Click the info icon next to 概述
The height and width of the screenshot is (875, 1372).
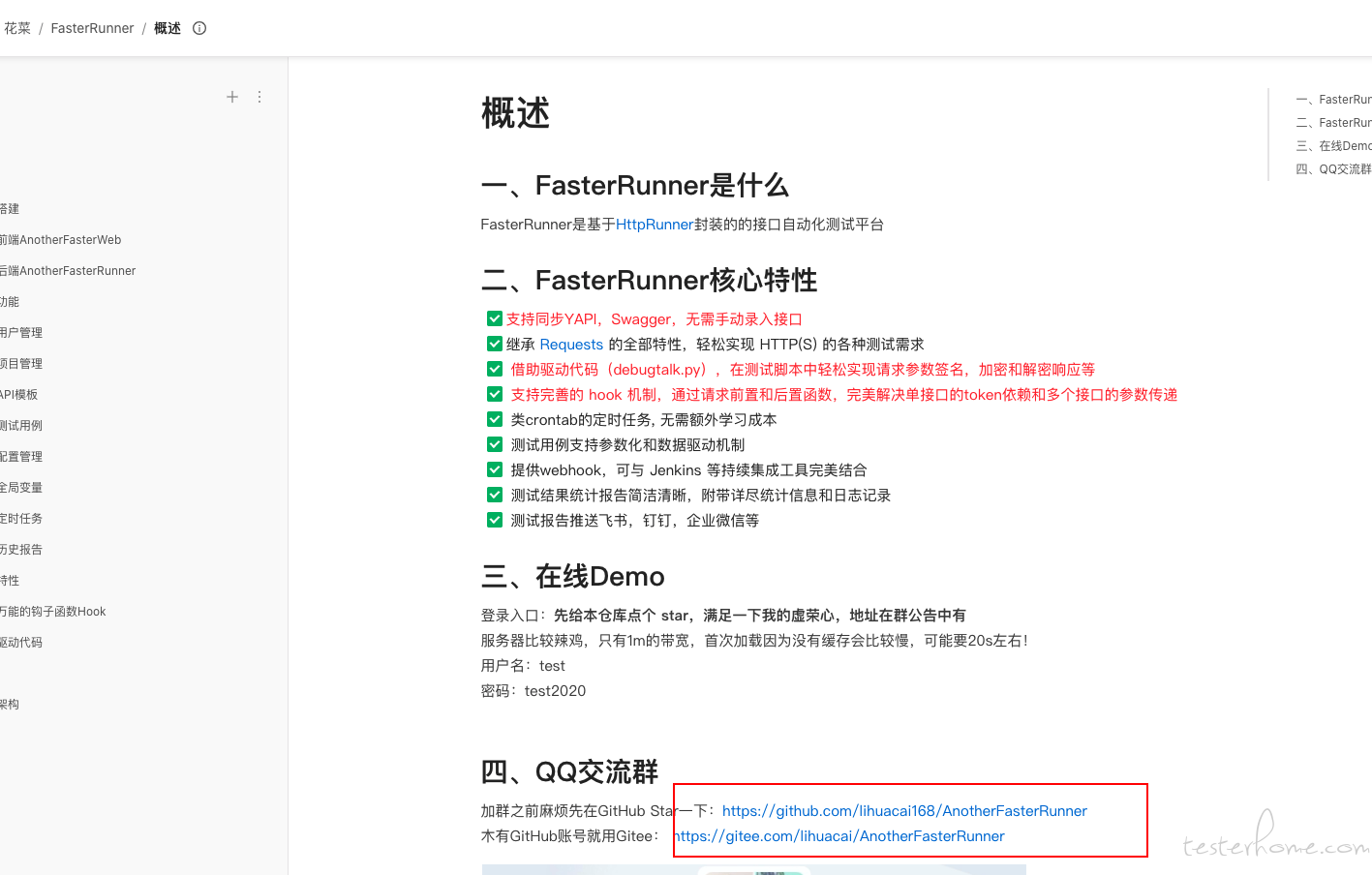pyautogui.click(x=199, y=28)
